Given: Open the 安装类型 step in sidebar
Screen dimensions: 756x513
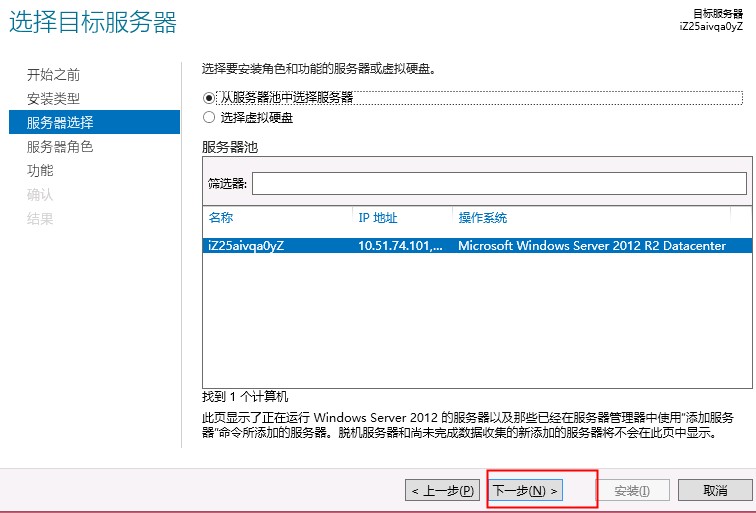Looking at the screenshot, I should point(53,99).
